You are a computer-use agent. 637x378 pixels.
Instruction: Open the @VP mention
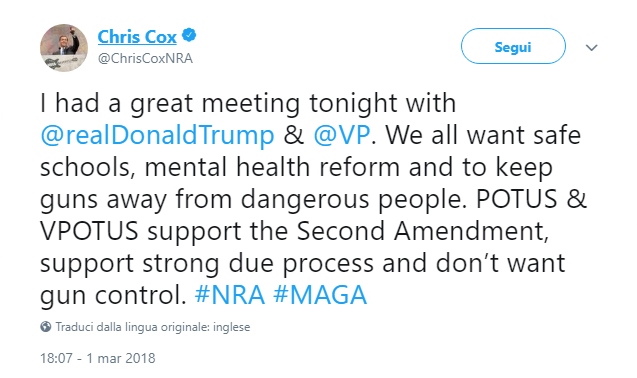pyautogui.click(x=342, y=135)
